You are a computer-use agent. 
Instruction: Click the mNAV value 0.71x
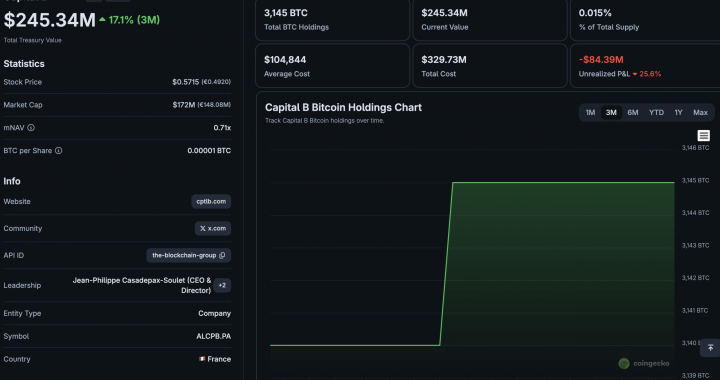point(222,128)
